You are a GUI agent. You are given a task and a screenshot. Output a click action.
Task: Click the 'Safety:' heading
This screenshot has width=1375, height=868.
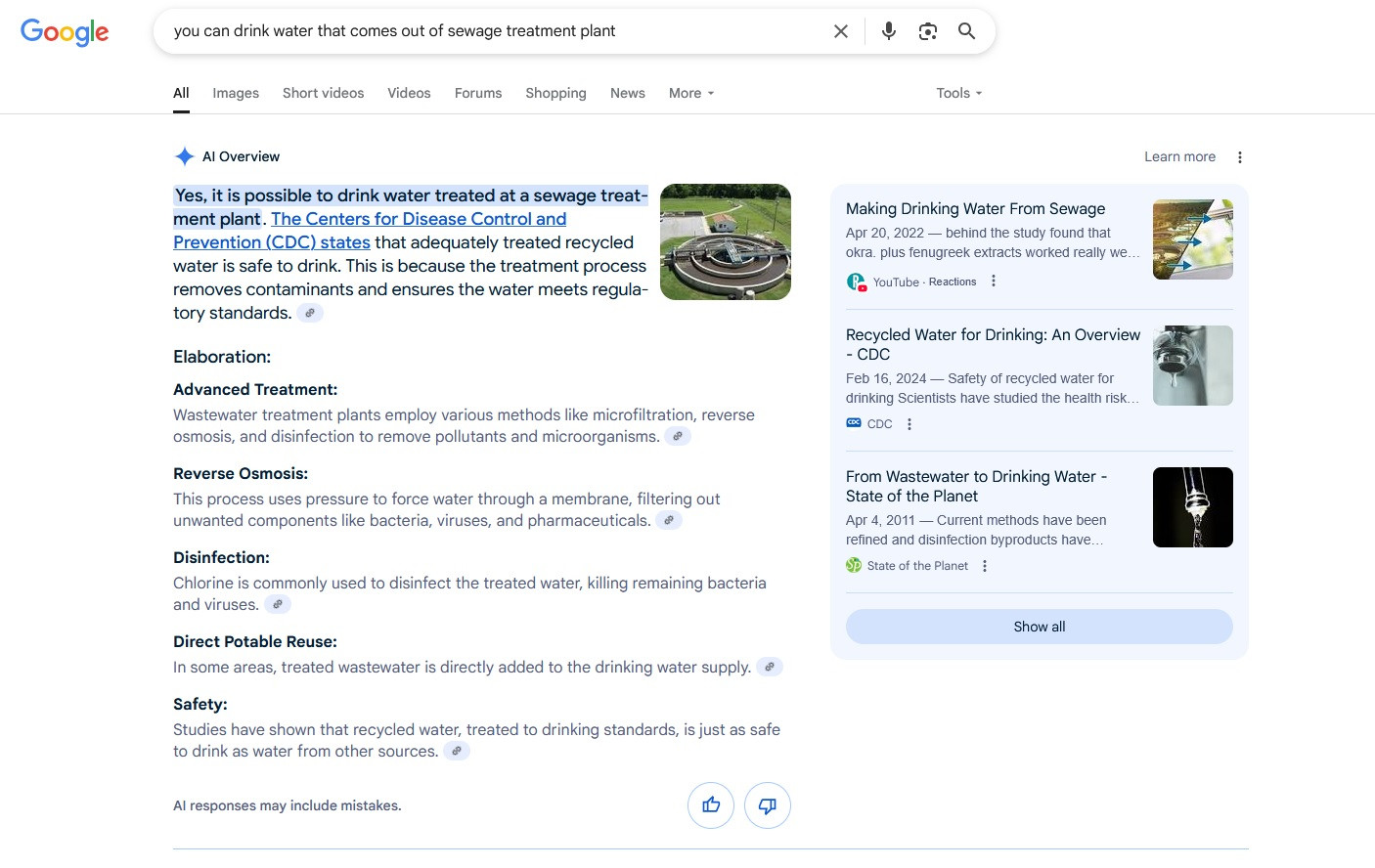[200, 705]
